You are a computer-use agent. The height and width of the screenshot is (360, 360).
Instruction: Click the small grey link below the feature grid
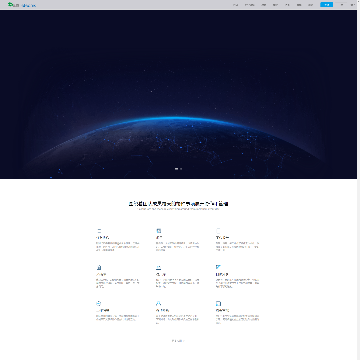pyautogui.click(x=178, y=341)
